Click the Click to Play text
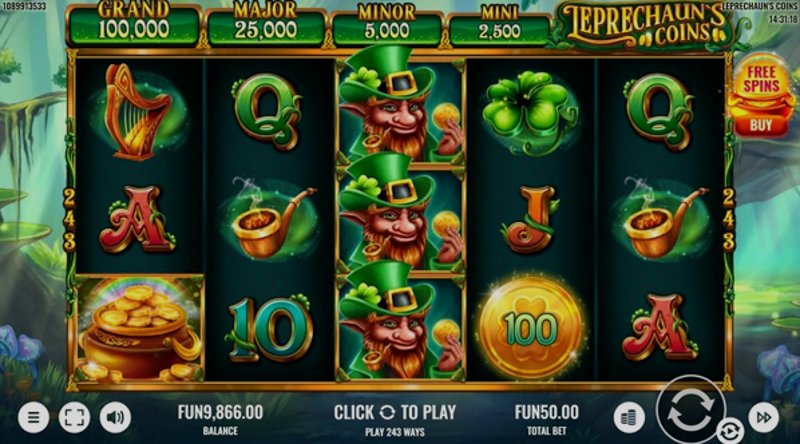800x444 pixels. [x=395, y=412]
